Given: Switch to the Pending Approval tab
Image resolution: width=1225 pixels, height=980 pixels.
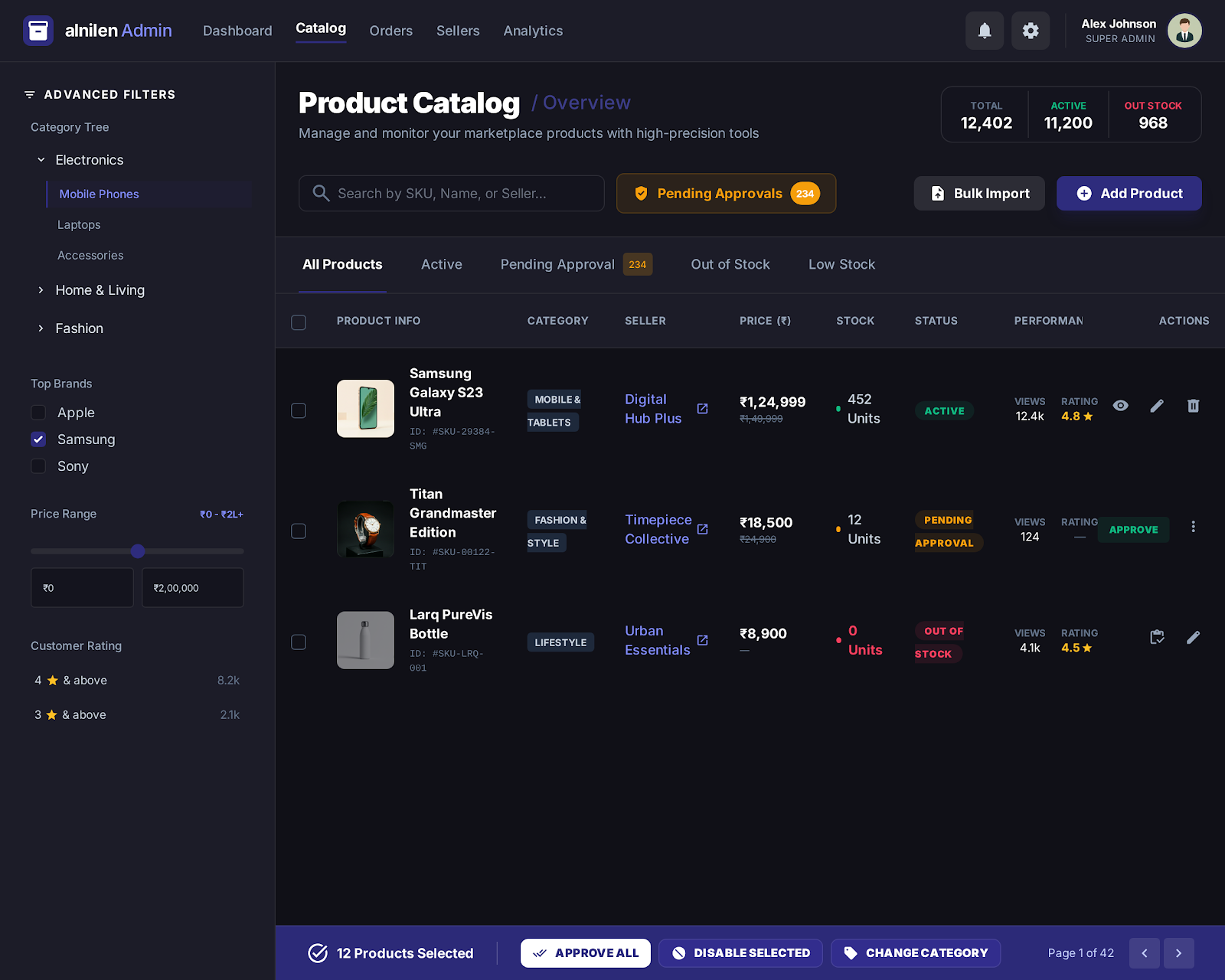Looking at the screenshot, I should 557,264.
